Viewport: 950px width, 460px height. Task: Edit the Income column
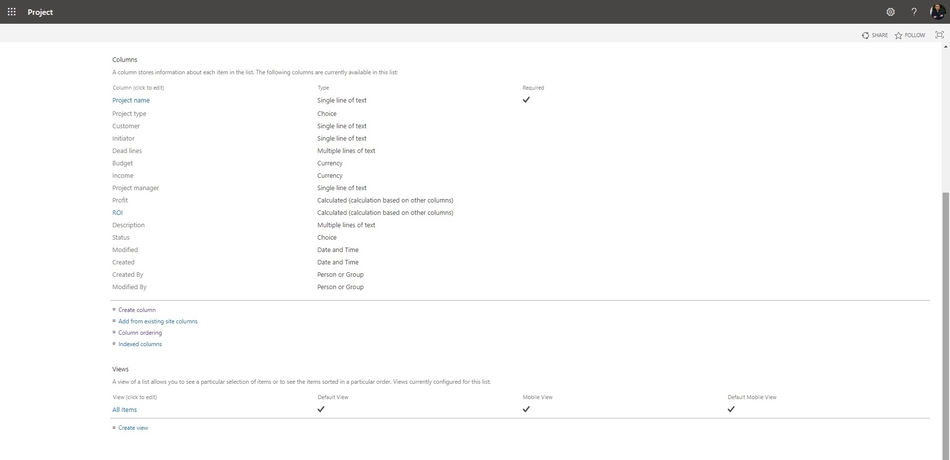(123, 176)
